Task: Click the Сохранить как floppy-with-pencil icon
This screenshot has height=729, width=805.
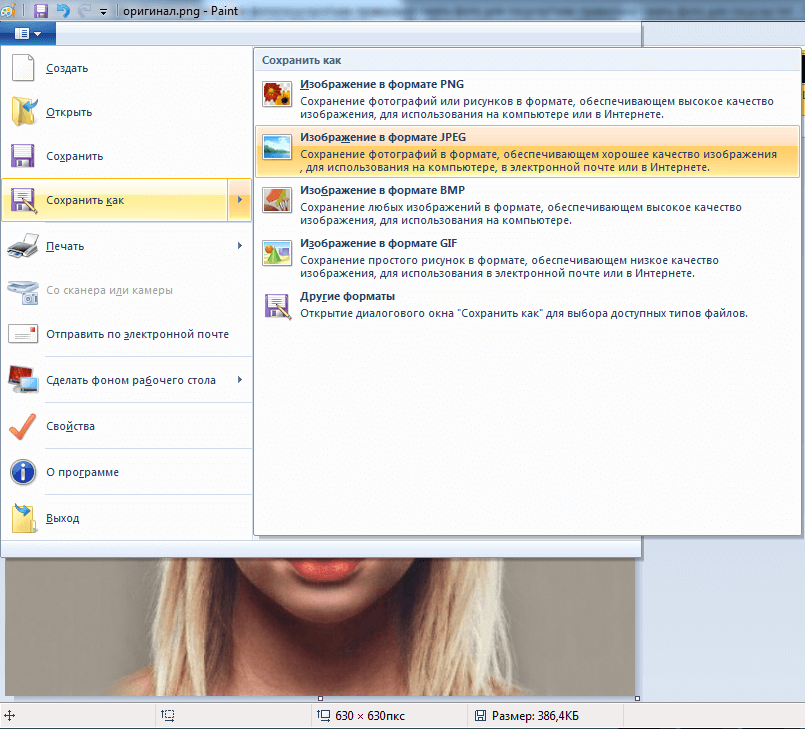Action: pos(23,200)
